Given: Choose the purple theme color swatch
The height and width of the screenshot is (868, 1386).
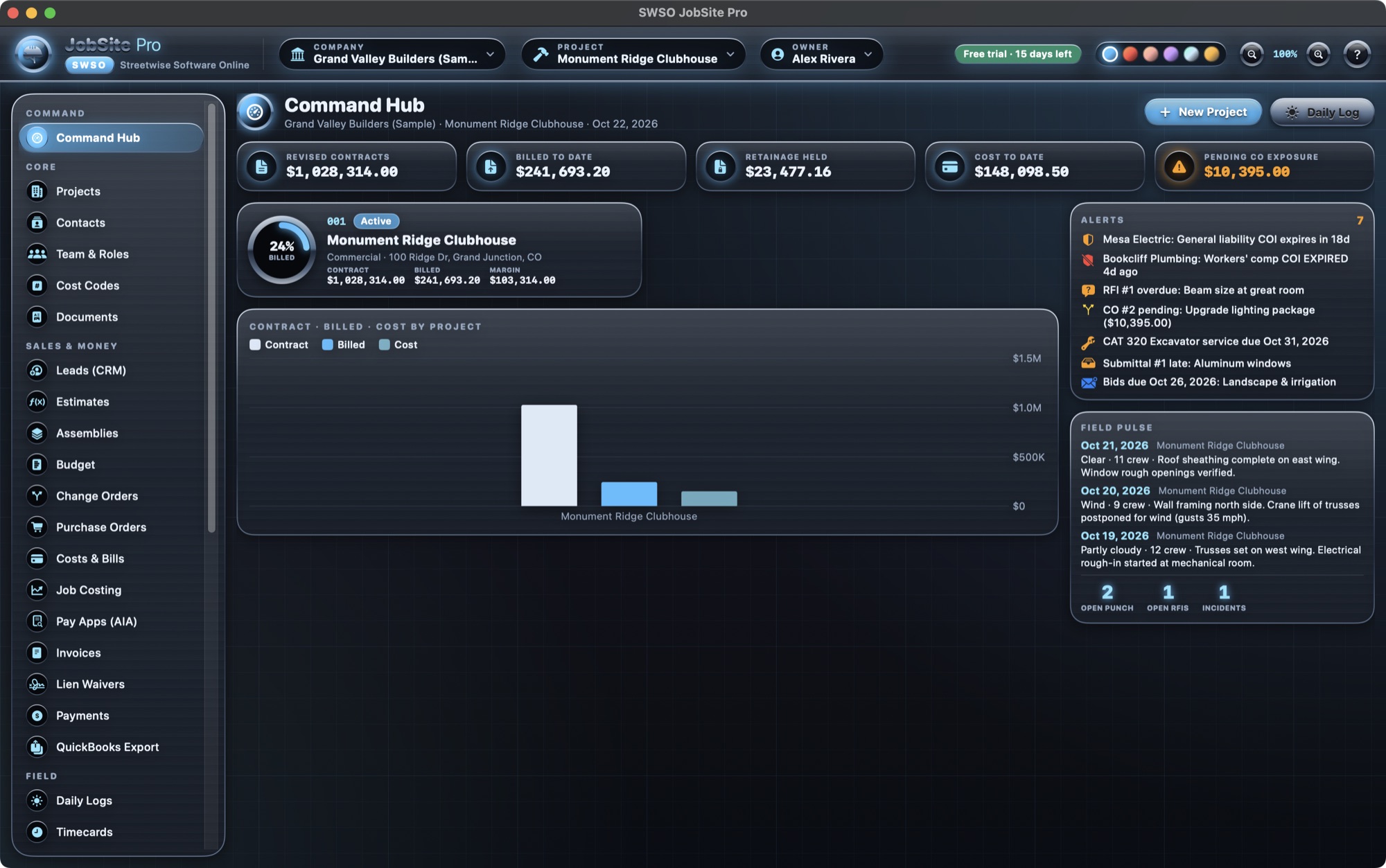Looking at the screenshot, I should coord(1170,54).
